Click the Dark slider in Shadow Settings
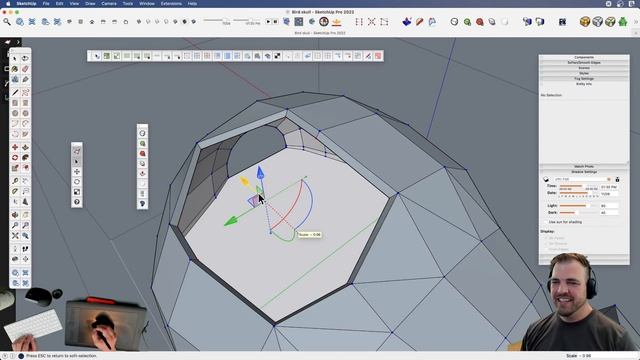This screenshot has width=640, height=360. (578, 212)
